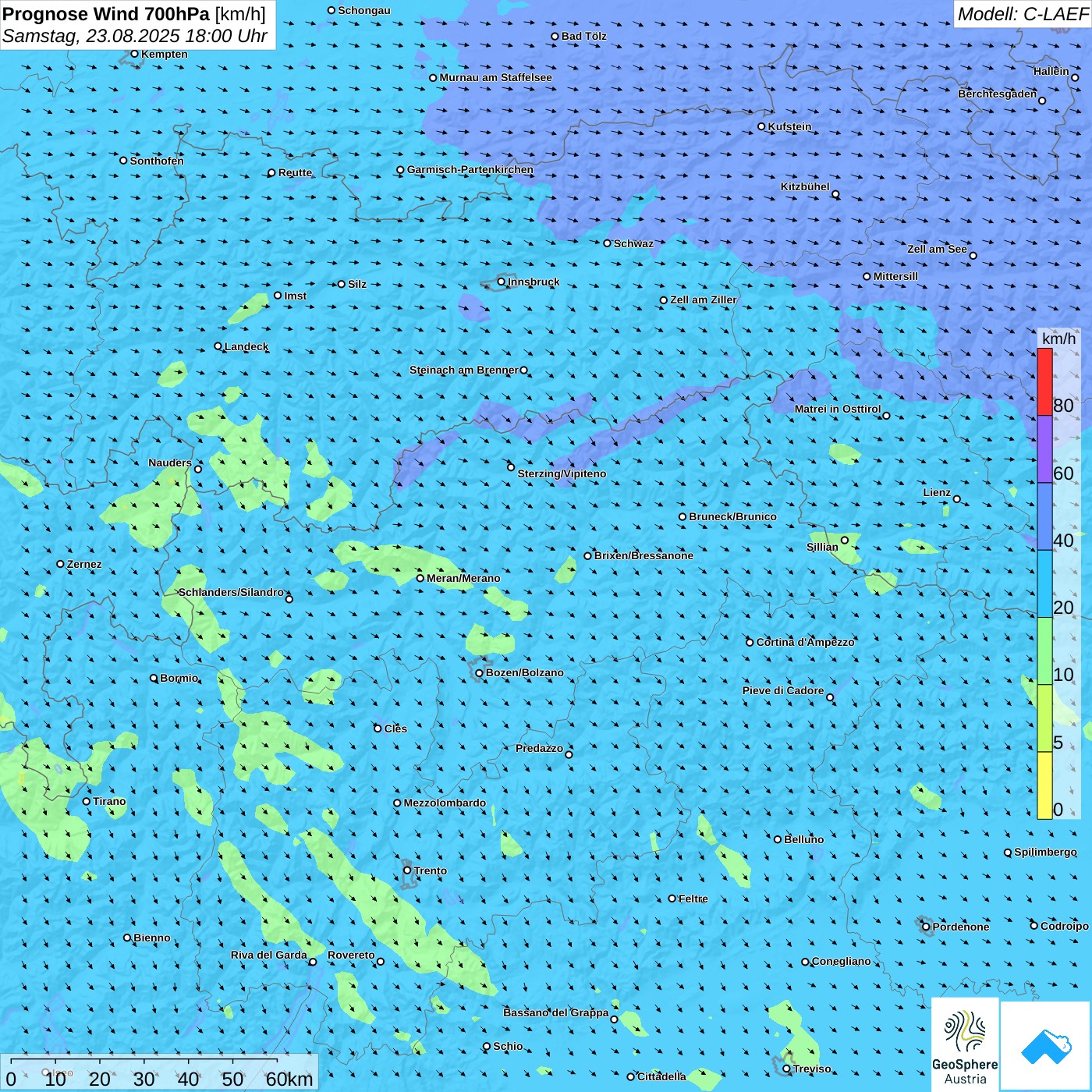Click the Prognose Wind 700hPa title

coord(106,13)
